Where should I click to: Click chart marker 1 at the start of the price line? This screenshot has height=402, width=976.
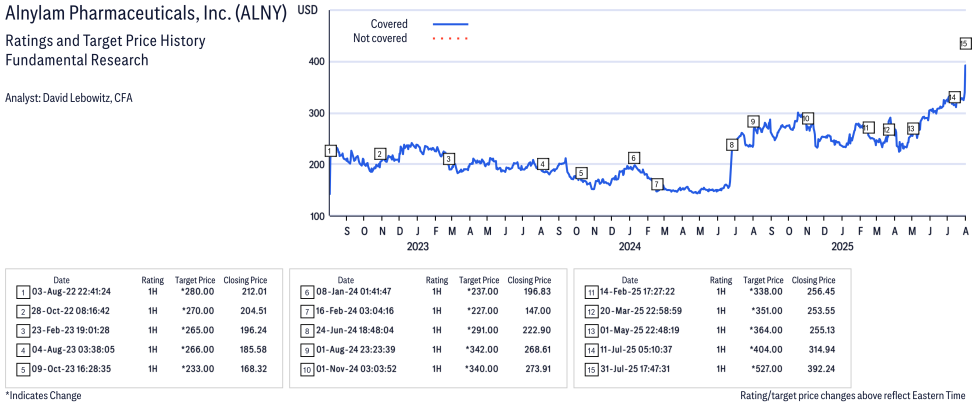click(331, 151)
